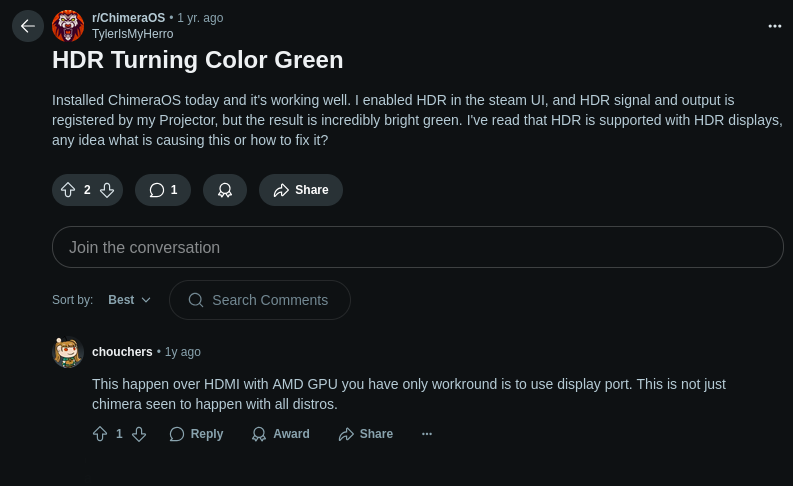Open chouchers' comment more options menu

pyautogui.click(x=427, y=434)
